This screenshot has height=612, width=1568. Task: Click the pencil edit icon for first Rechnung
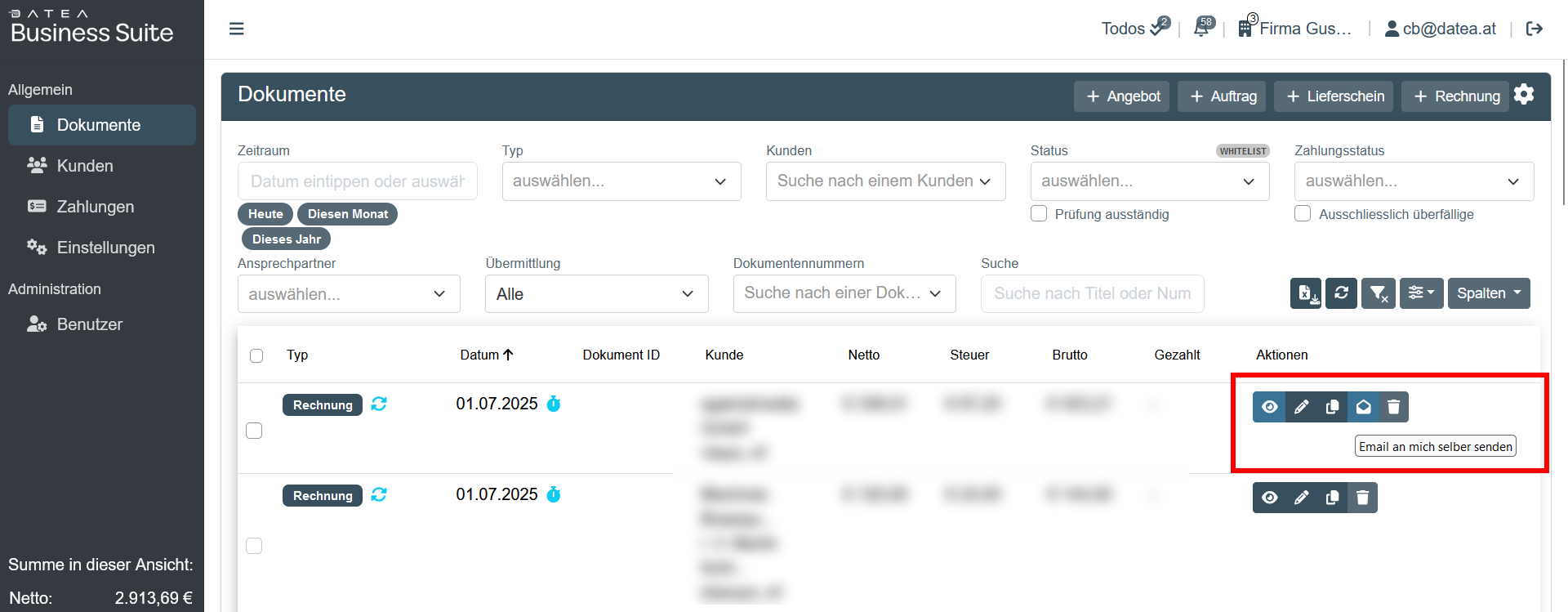tap(1301, 407)
